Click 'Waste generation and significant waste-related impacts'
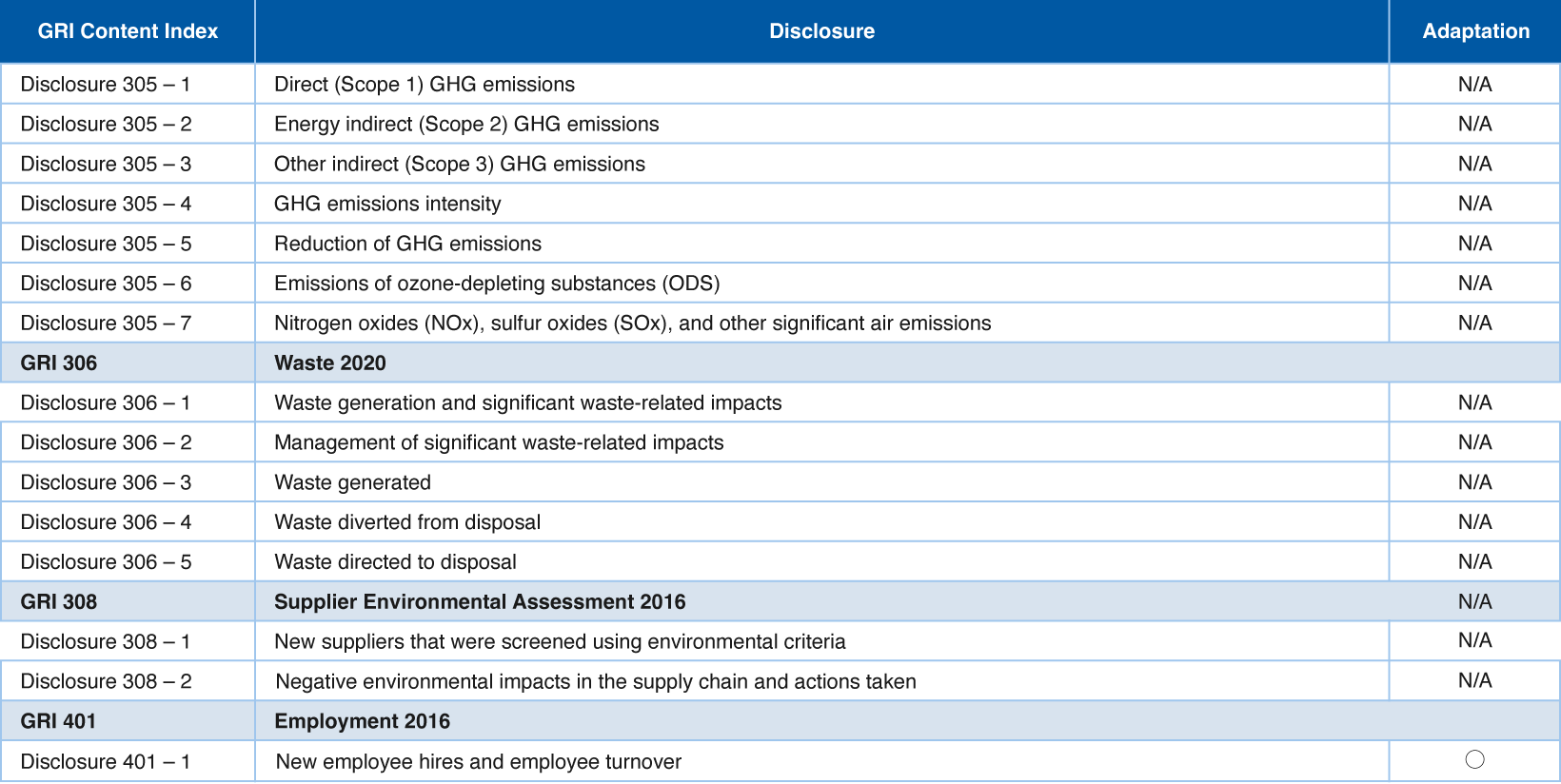Viewport: 1561px width, 784px height. point(528,403)
